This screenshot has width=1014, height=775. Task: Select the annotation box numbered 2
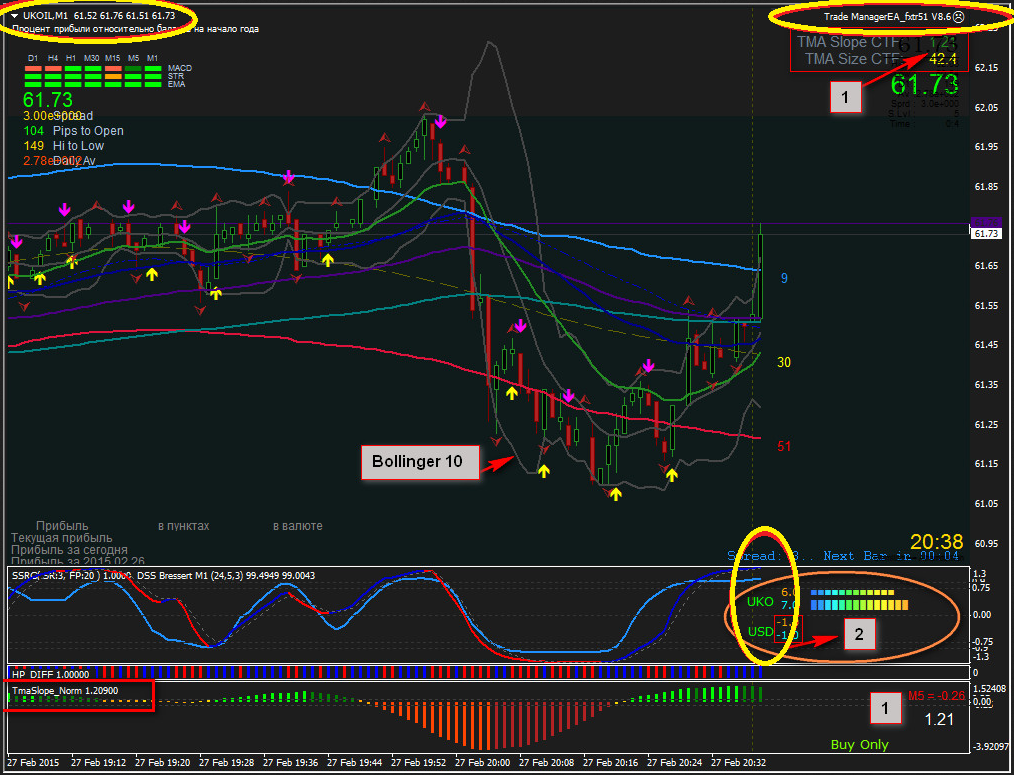(858, 634)
